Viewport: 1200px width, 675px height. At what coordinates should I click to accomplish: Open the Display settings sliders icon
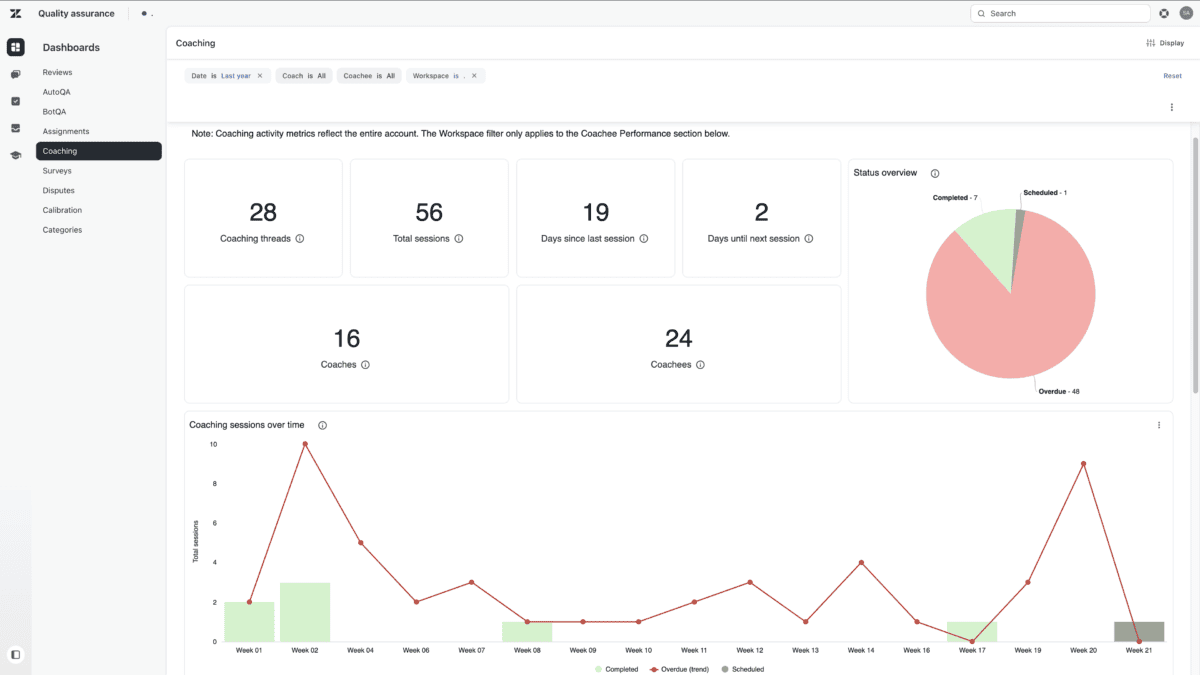coord(1150,43)
